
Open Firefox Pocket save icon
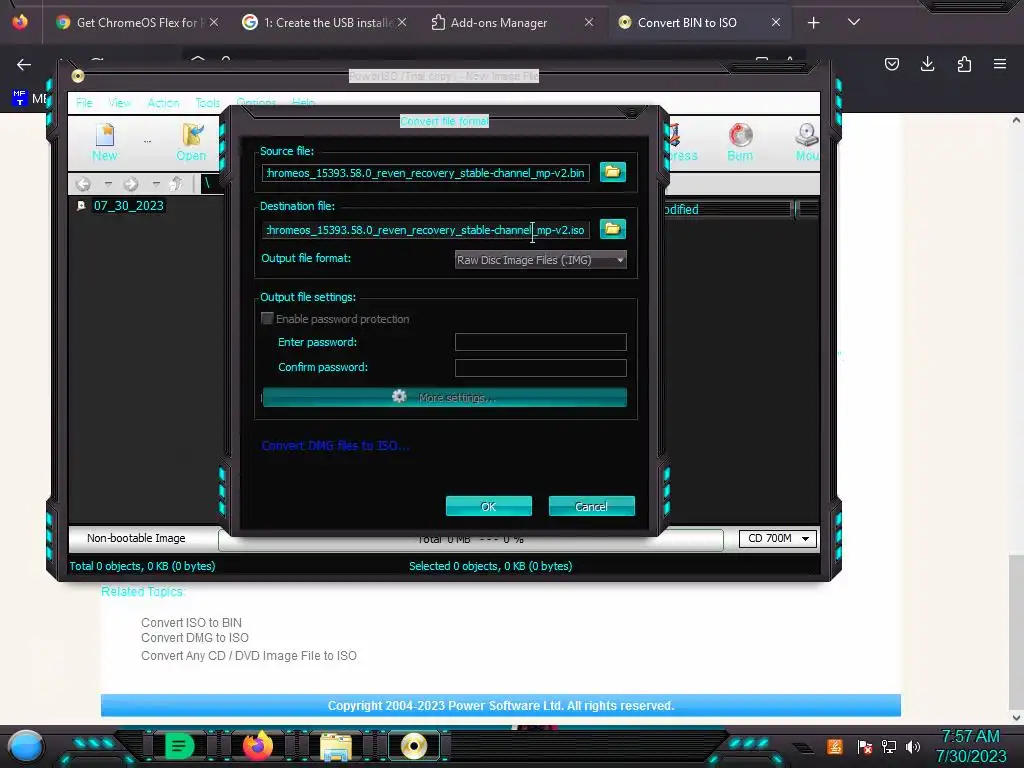click(891, 64)
